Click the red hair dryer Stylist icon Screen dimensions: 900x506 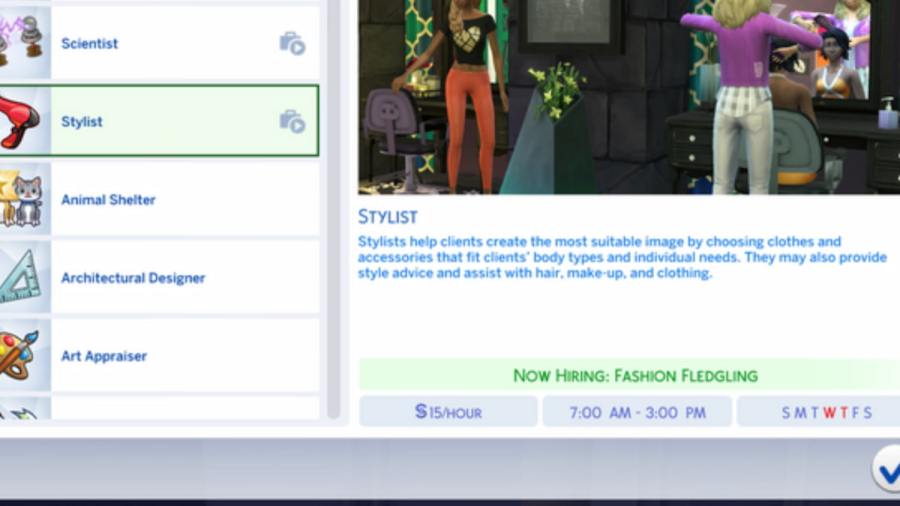22,121
